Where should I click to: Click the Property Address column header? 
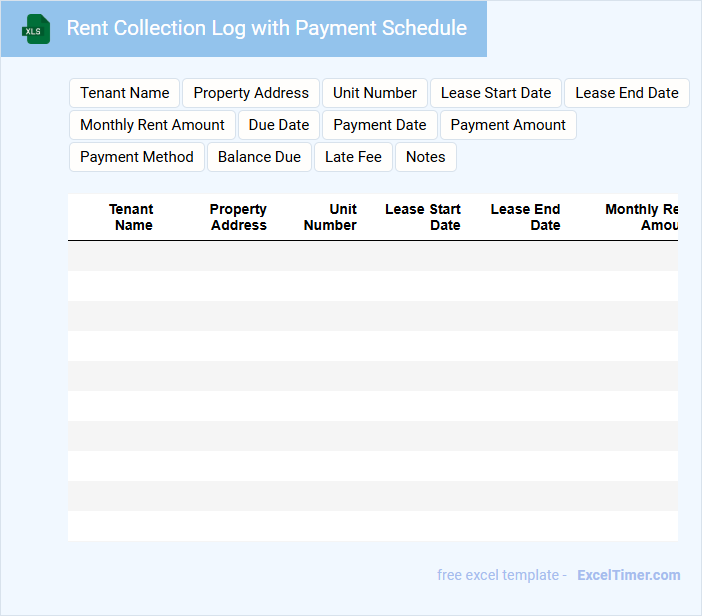238,217
